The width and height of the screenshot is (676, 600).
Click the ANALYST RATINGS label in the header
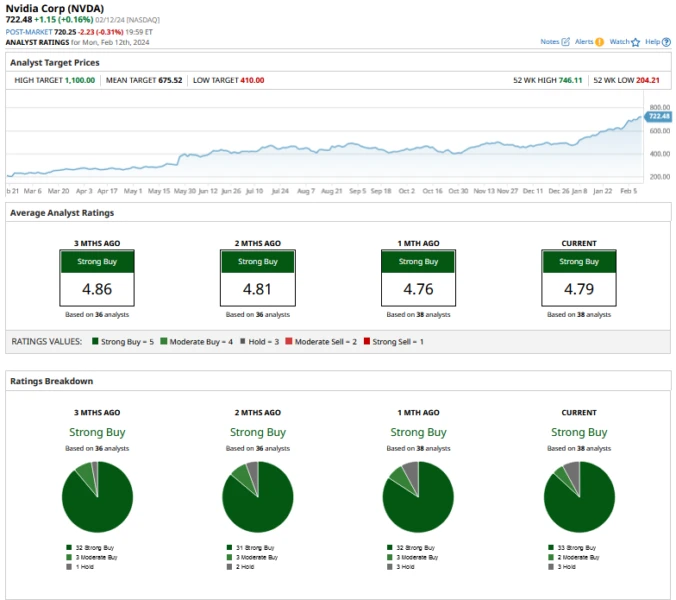tap(37, 42)
